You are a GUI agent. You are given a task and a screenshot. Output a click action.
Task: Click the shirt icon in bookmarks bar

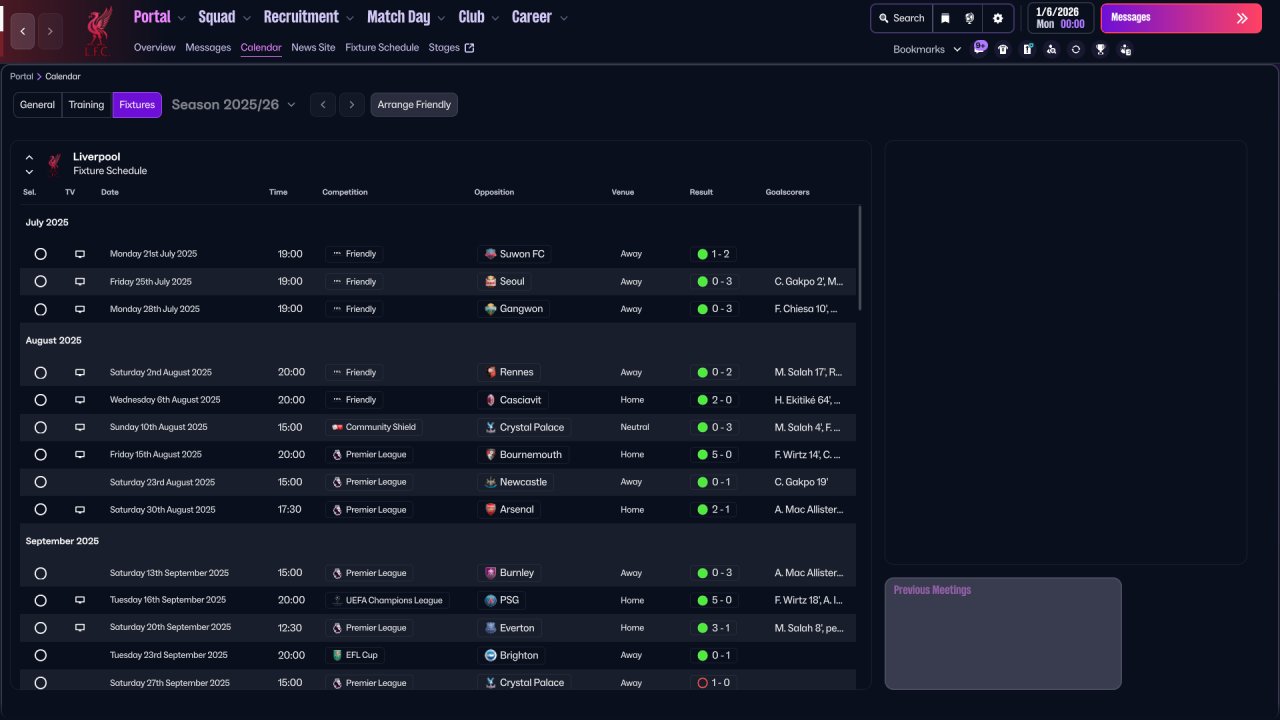1003,49
